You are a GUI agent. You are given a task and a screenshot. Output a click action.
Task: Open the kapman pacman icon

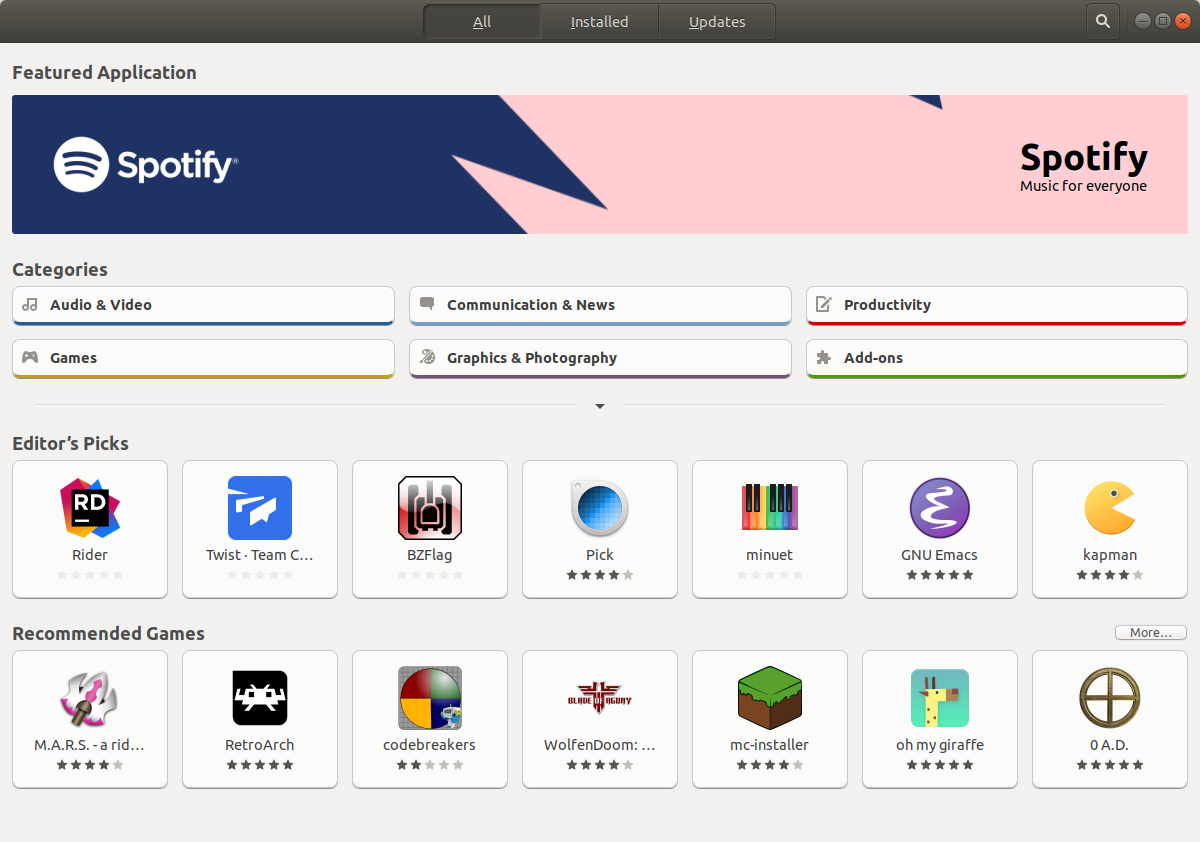point(1110,508)
